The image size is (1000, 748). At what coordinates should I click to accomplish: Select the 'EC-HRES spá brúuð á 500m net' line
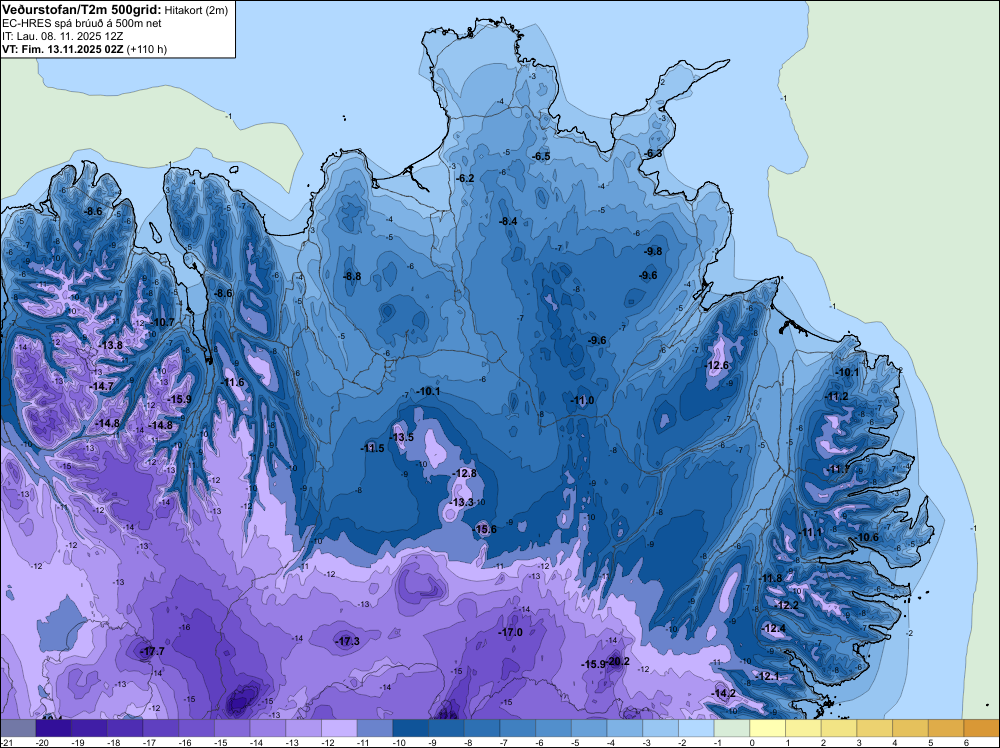click(x=82, y=23)
